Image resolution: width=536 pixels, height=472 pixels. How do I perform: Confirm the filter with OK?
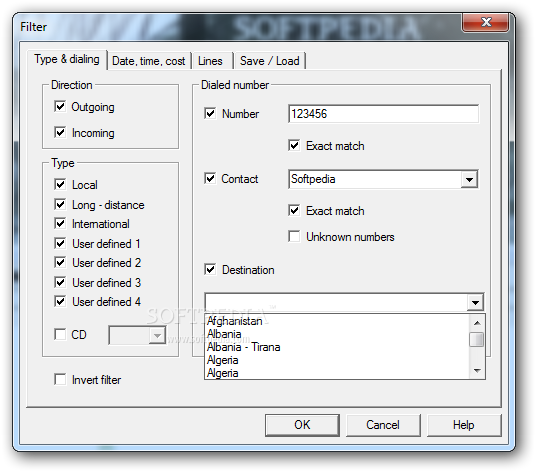click(302, 425)
